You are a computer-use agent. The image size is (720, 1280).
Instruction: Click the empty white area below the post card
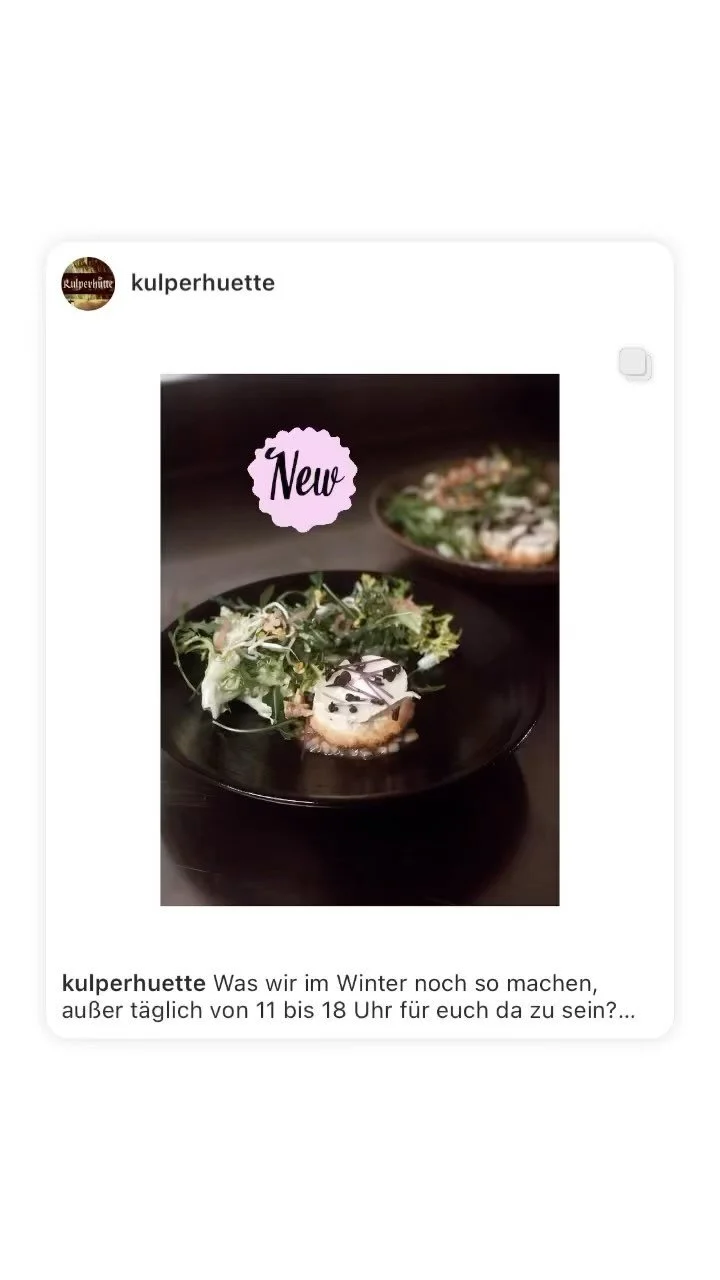(x=360, y=1160)
